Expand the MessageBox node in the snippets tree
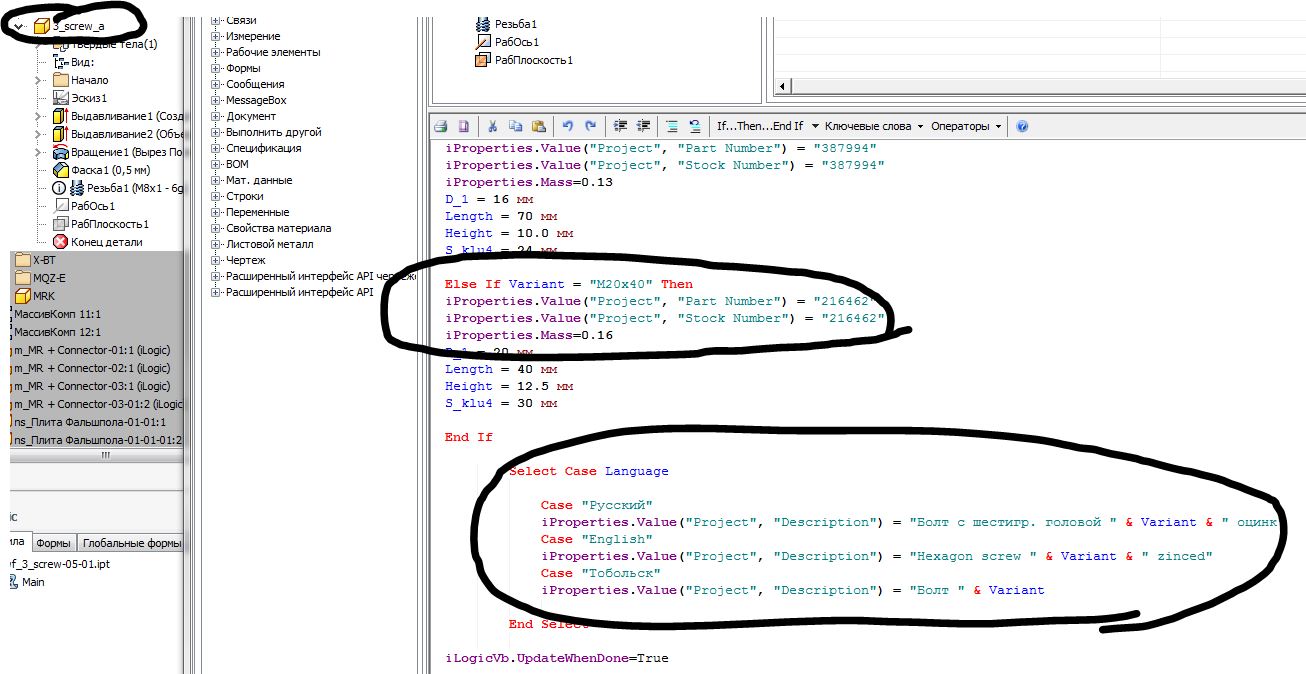The width and height of the screenshot is (1306, 674). [x=216, y=100]
